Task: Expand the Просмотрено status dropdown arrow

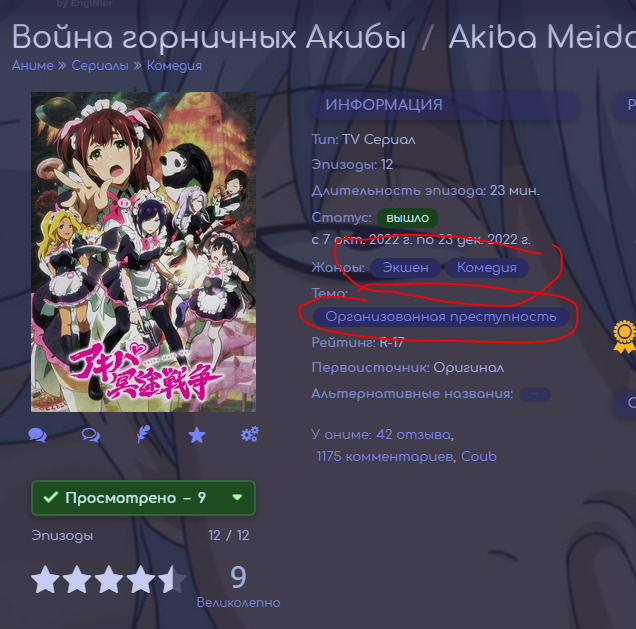Action: pos(237,497)
